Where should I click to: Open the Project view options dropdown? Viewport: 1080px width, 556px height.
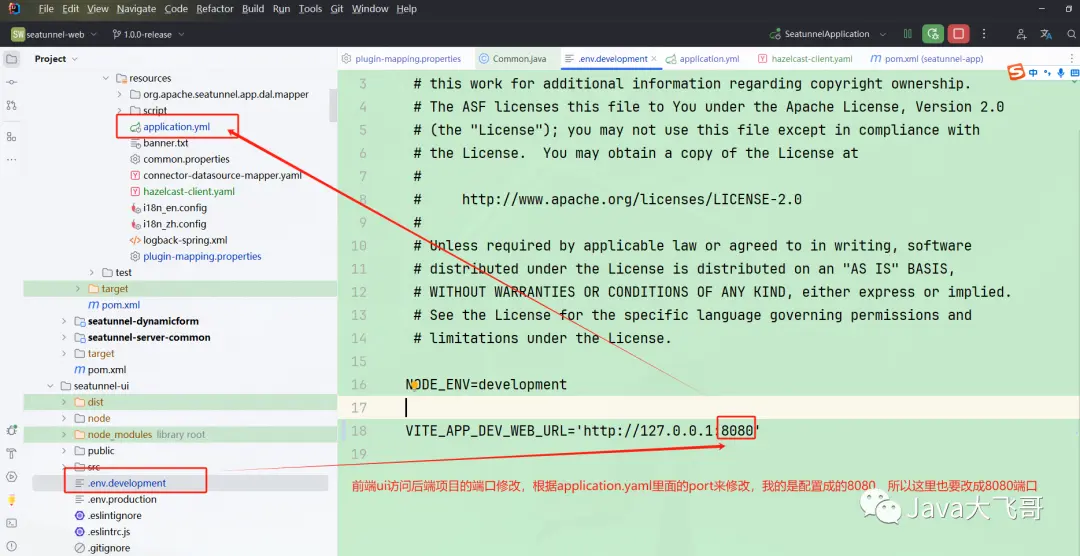(56, 59)
